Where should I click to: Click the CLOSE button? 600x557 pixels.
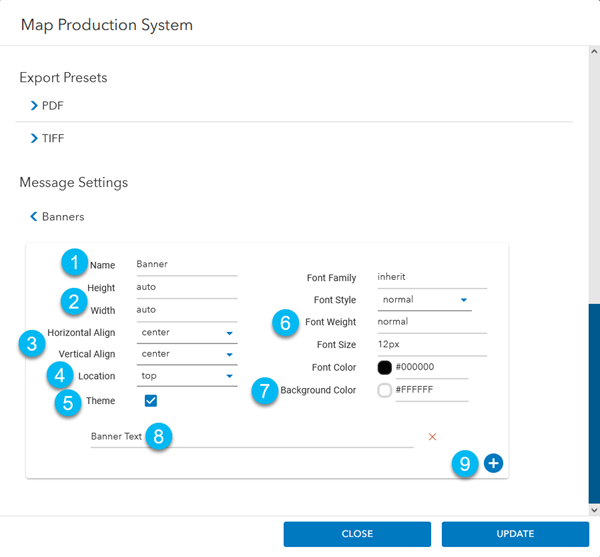pos(357,534)
